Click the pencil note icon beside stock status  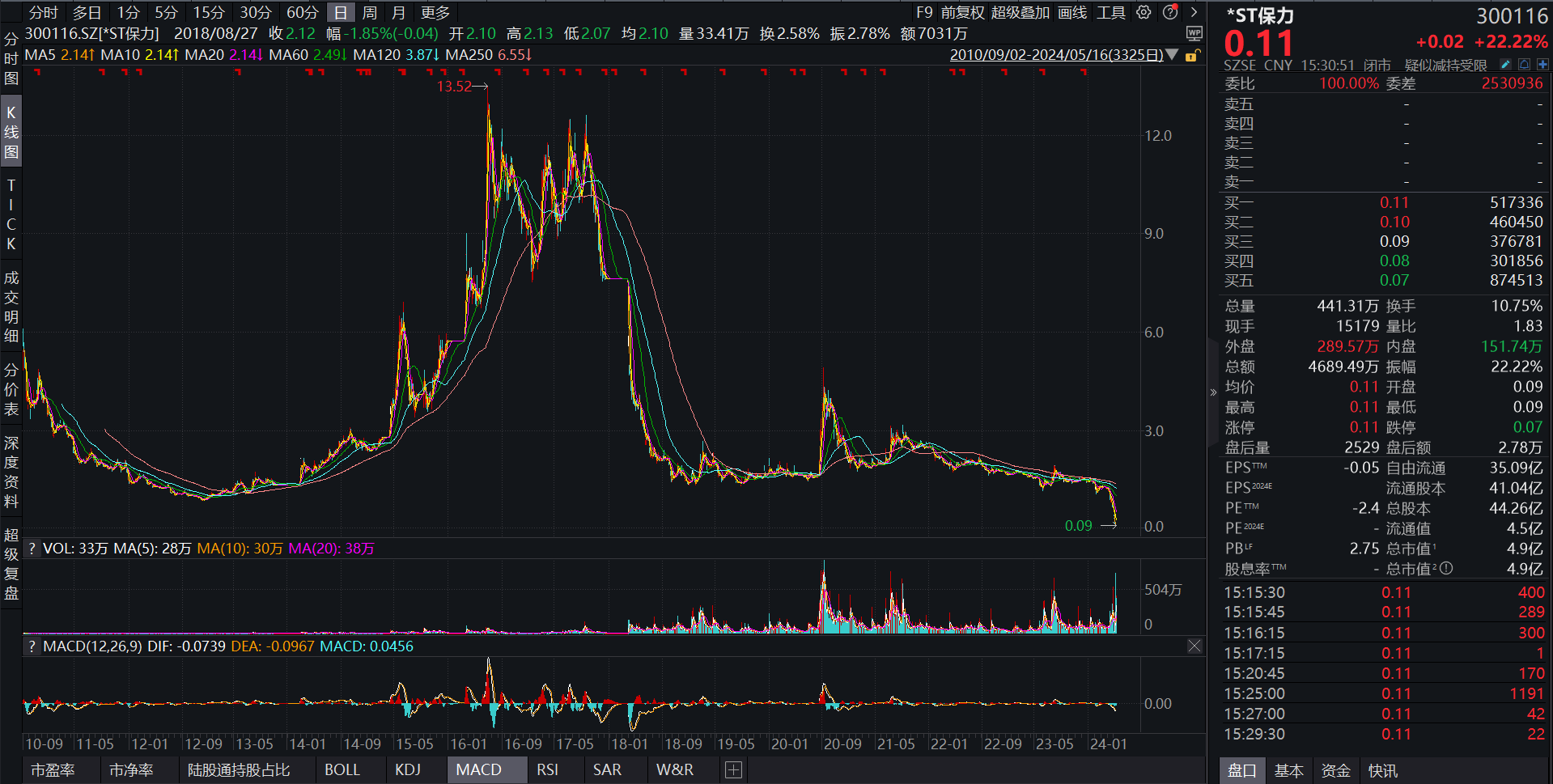(x=1505, y=65)
